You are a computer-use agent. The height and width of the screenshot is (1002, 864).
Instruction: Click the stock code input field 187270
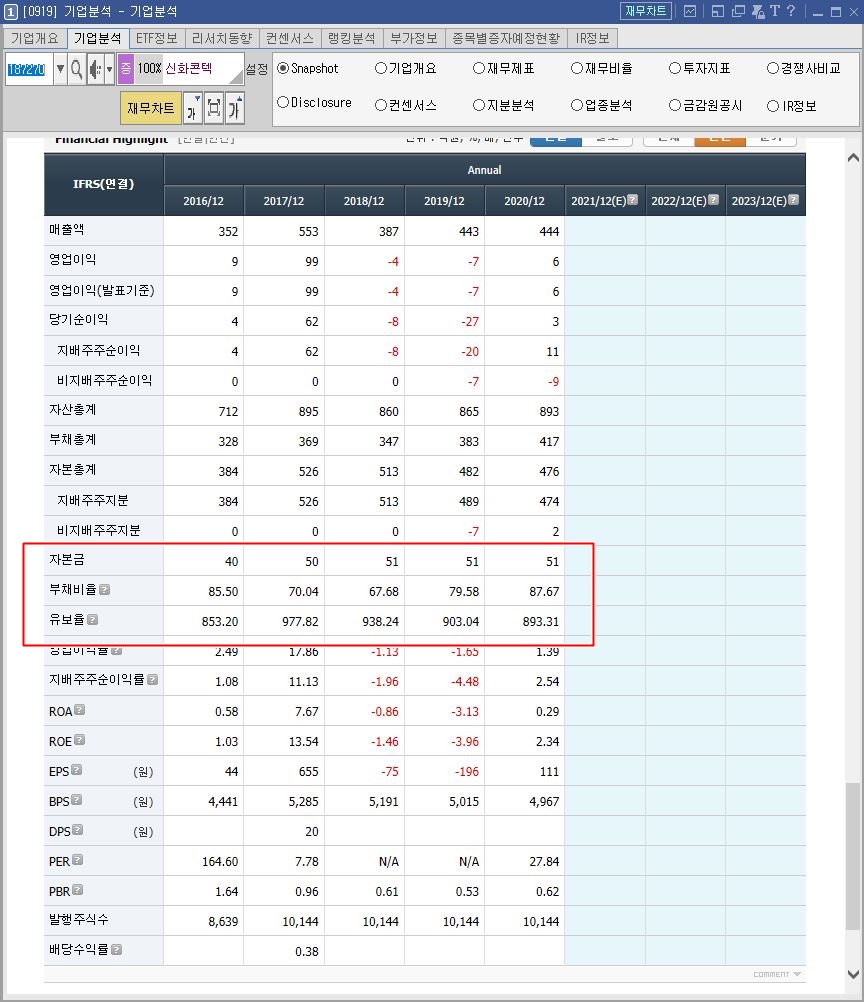pyautogui.click(x=28, y=68)
